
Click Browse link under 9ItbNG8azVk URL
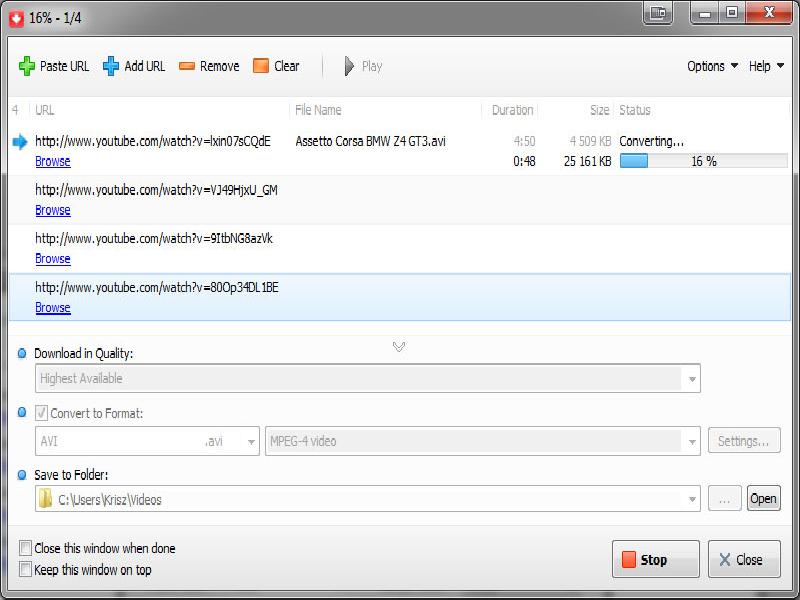(x=53, y=259)
